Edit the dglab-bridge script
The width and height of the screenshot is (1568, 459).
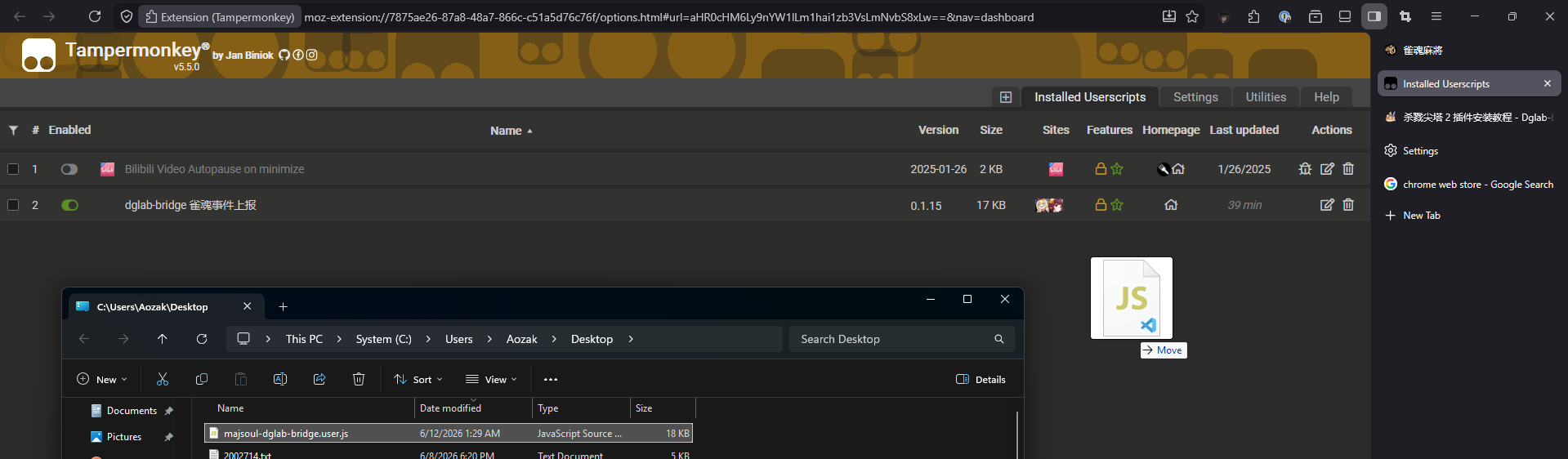pos(1327,205)
